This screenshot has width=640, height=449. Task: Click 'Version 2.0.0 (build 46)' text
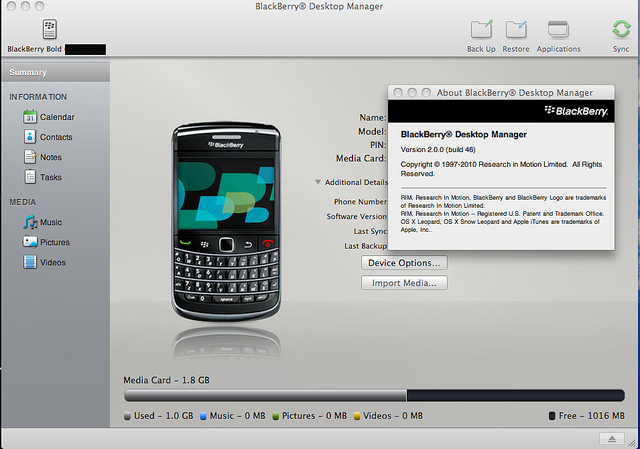pos(438,150)
